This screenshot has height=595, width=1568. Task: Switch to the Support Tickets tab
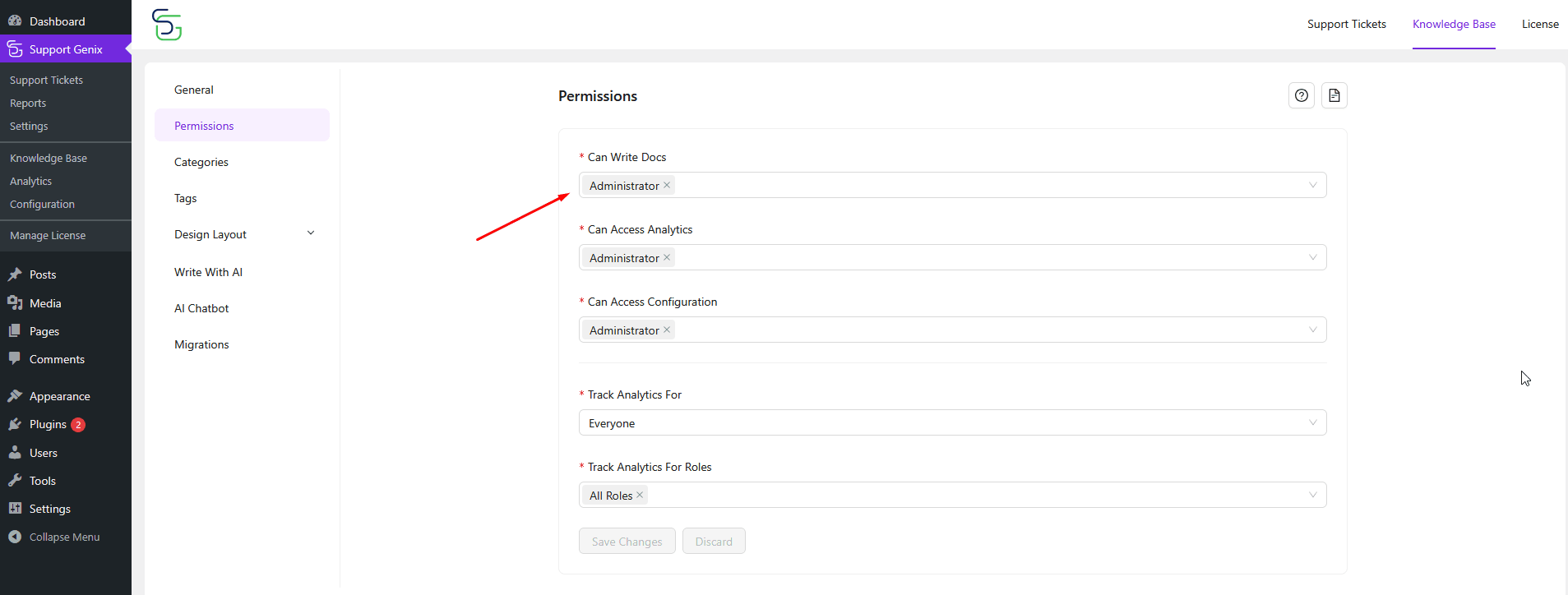coord(1346,24)
